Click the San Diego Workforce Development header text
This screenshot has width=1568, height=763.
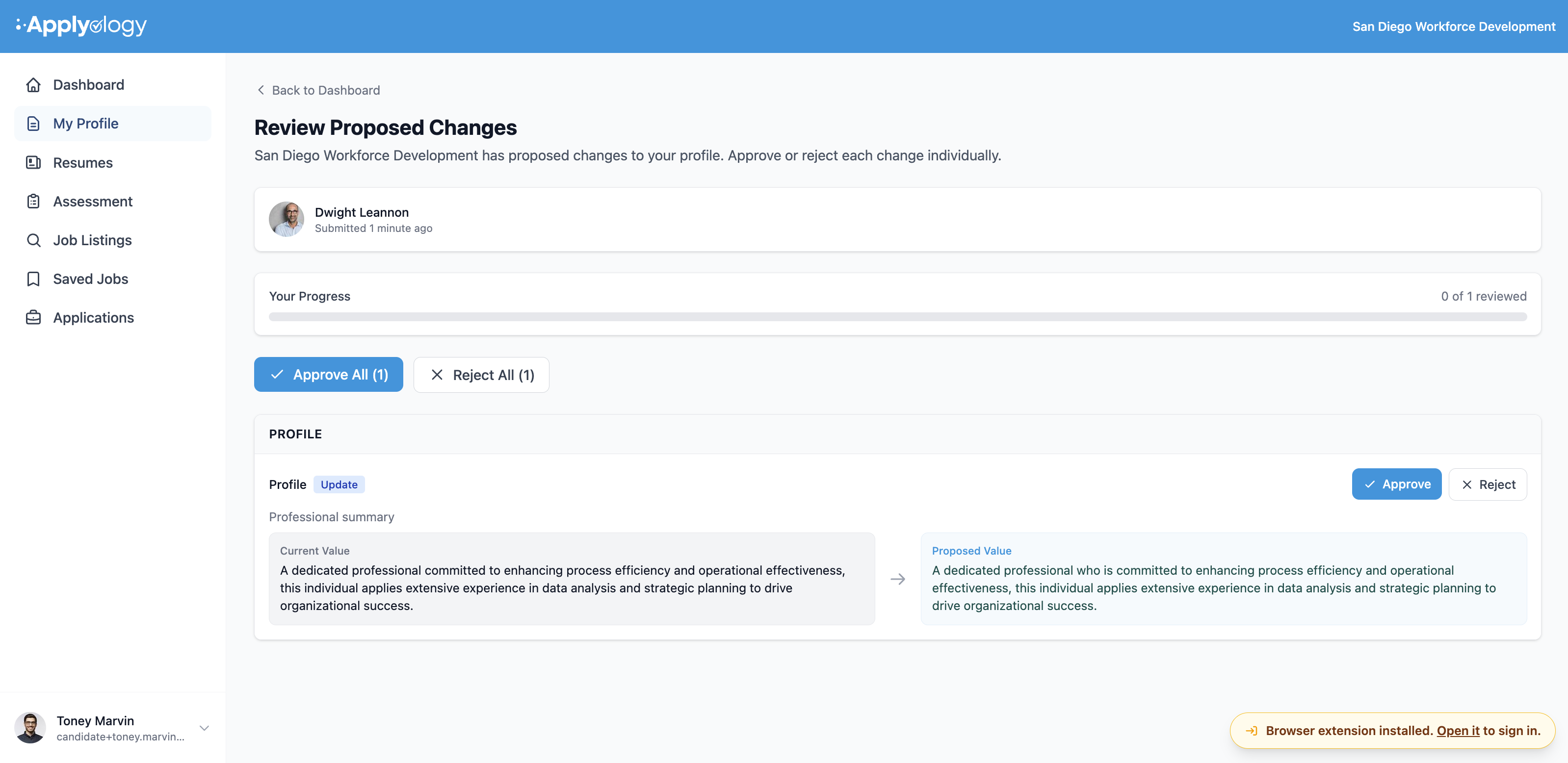point(1454,27)
